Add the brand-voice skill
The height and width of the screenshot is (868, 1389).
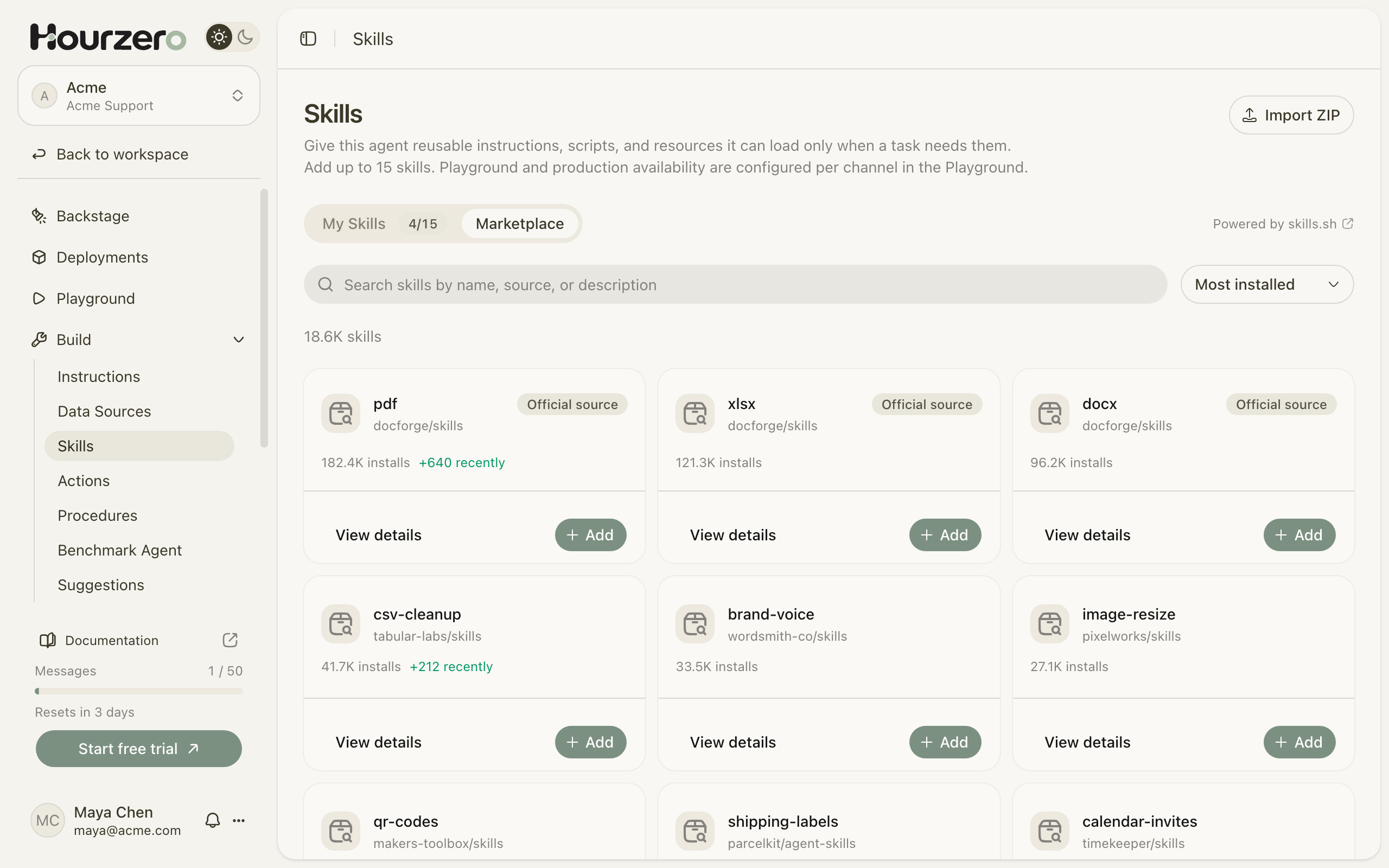[x=945, y=742]
